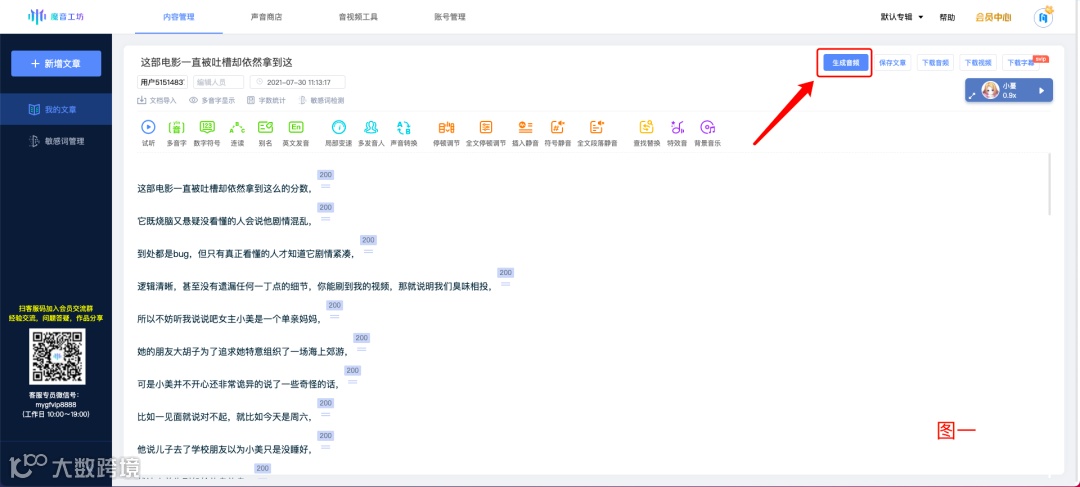Click the 200 pause marker after 剧情紧凑
1080x487 pixels.
pos(368,240)
